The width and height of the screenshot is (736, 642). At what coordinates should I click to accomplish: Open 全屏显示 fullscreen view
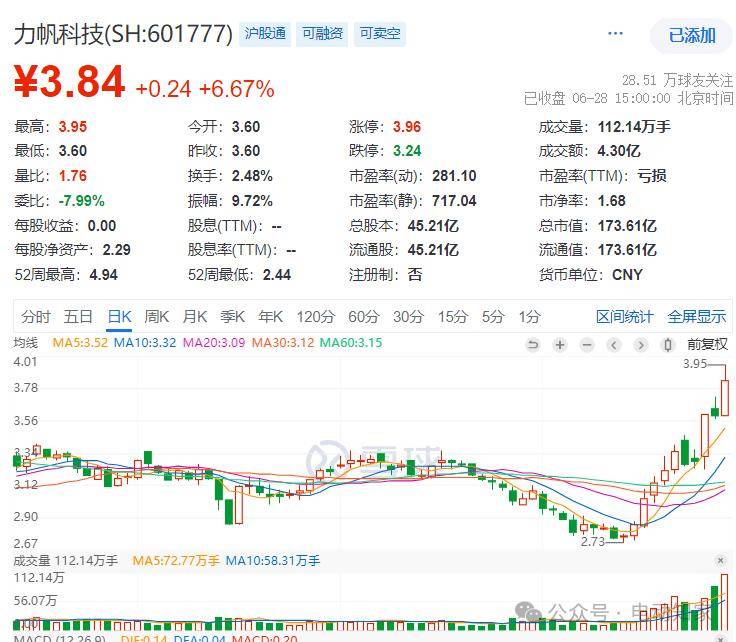click(x=697, y=317)
